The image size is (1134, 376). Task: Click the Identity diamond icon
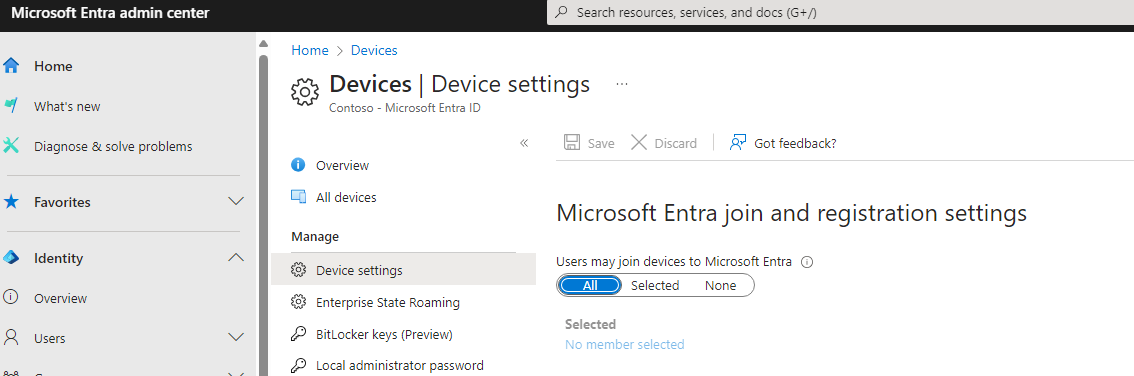(x=11, y=258)
